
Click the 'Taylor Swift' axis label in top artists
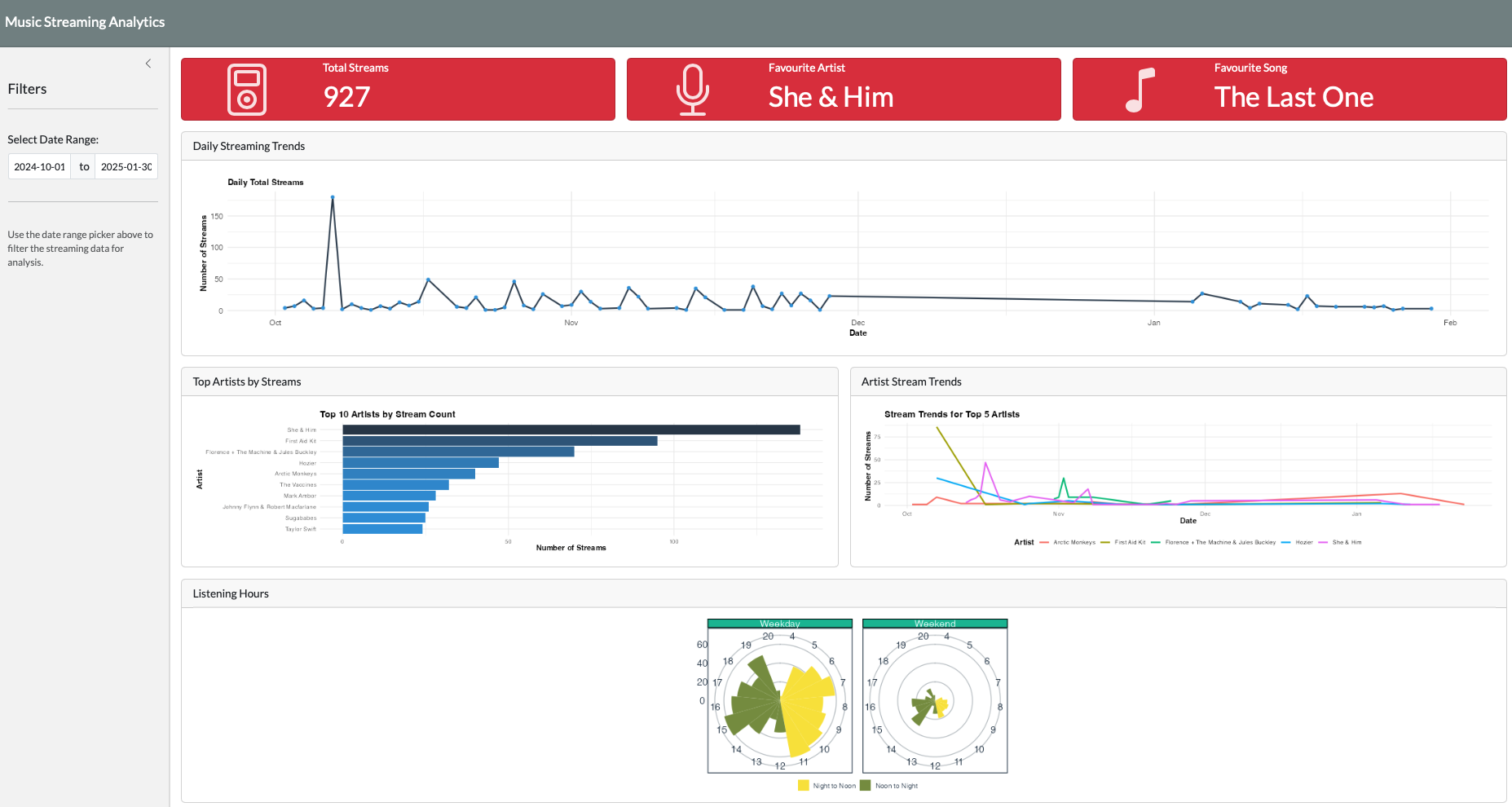point(301,529)
